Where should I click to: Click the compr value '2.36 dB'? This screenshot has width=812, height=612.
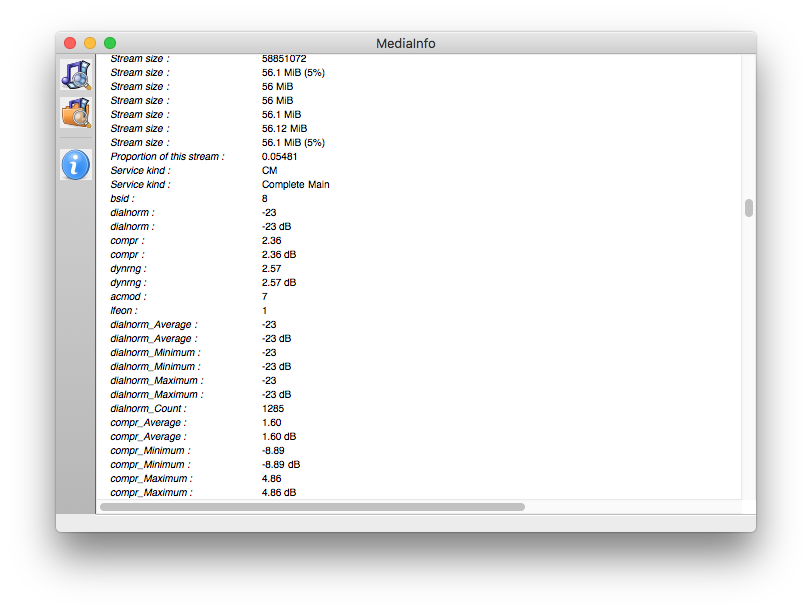pyautogui.click(x=279, y=254)
